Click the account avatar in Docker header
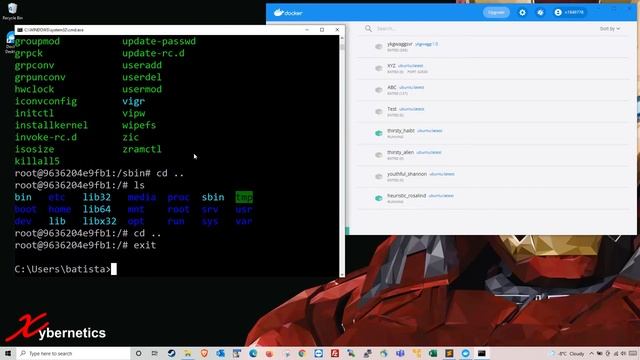The width and height of the screenshot is (640, 360). pyautogui.click(x=558, y=13)
